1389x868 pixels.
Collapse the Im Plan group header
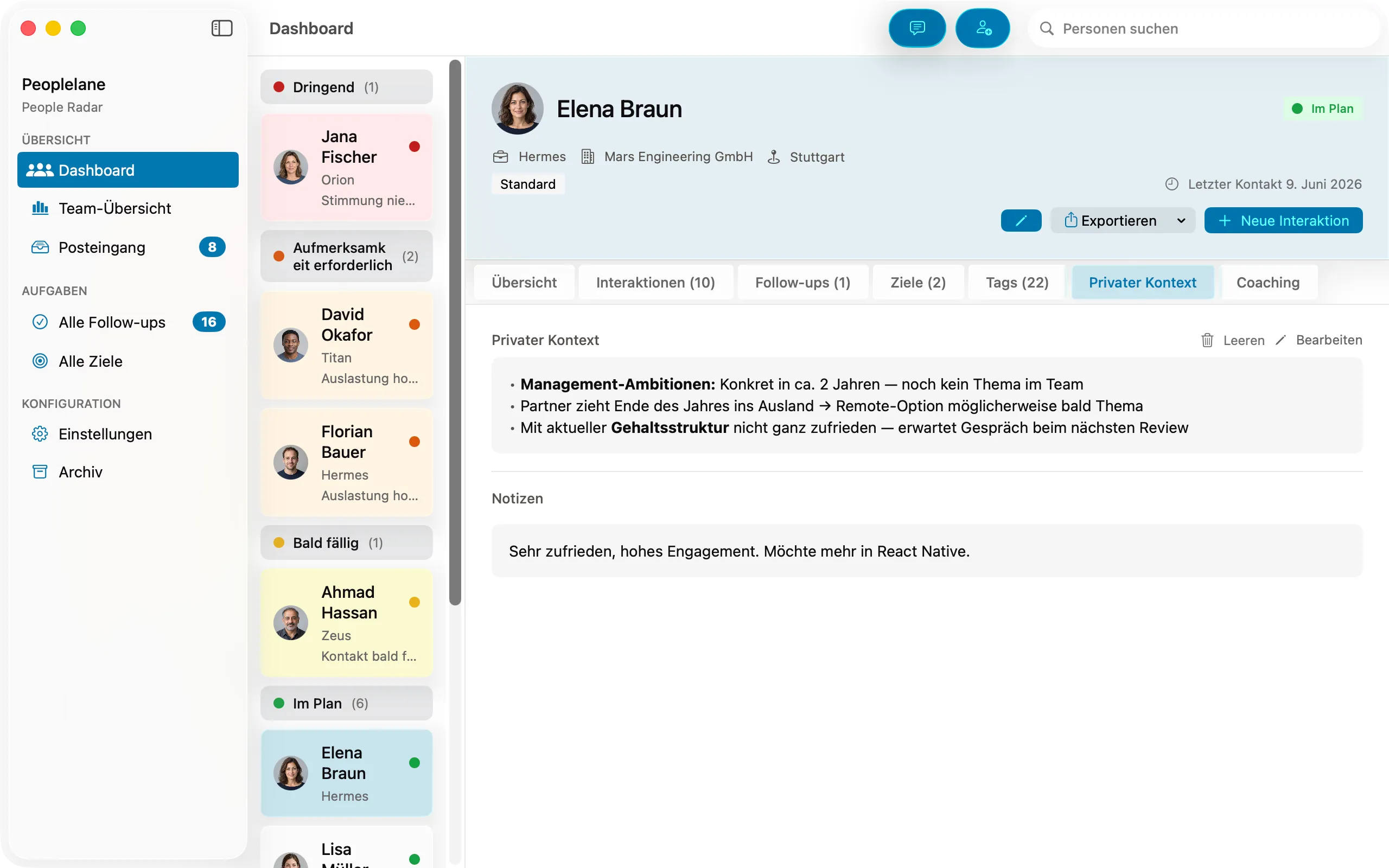coord(346,703)
